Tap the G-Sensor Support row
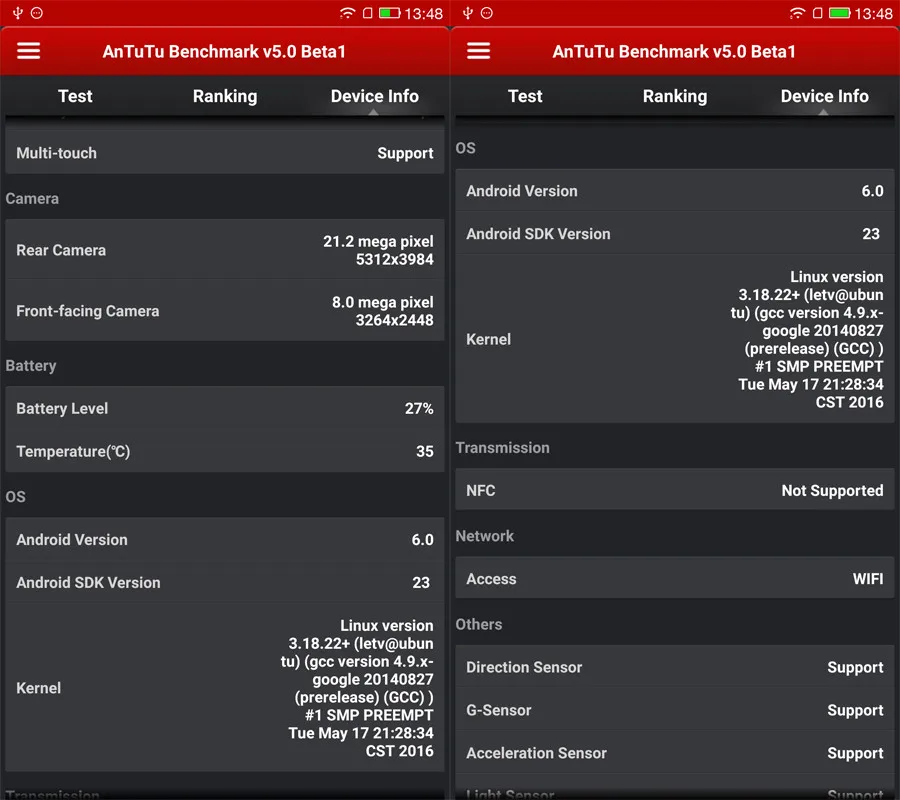This screenshot has height=800, width=900. 675,710
